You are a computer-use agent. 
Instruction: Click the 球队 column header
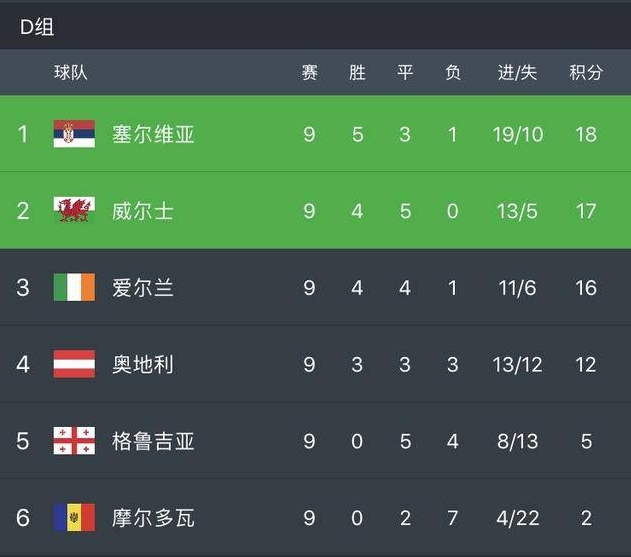[71, 73]
